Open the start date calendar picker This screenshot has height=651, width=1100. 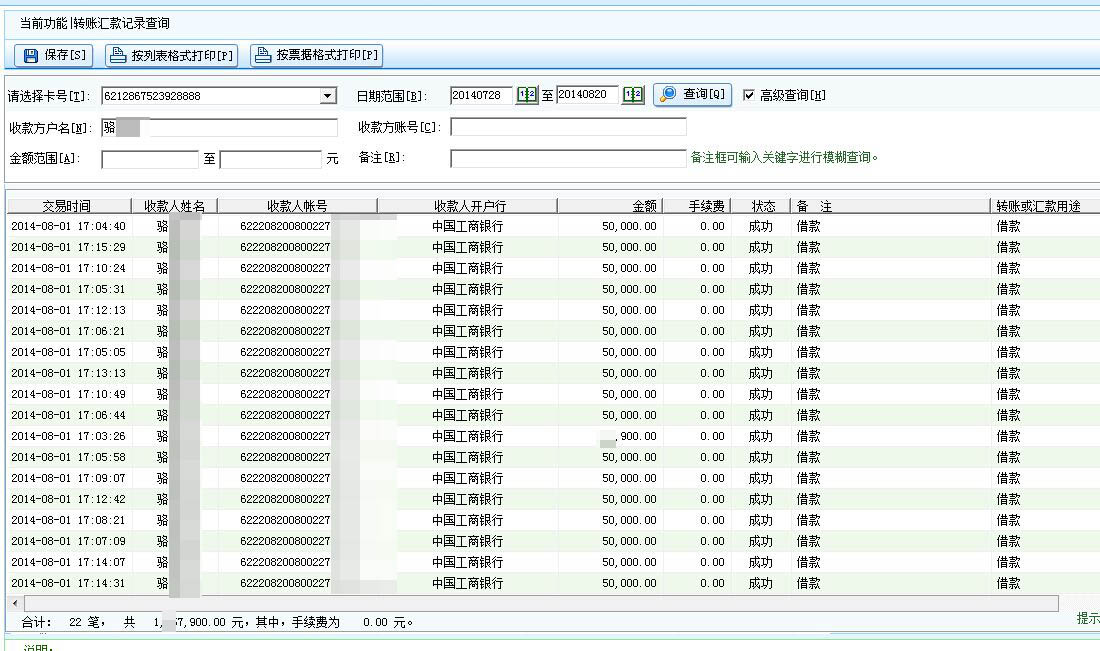tap(527, 95)
